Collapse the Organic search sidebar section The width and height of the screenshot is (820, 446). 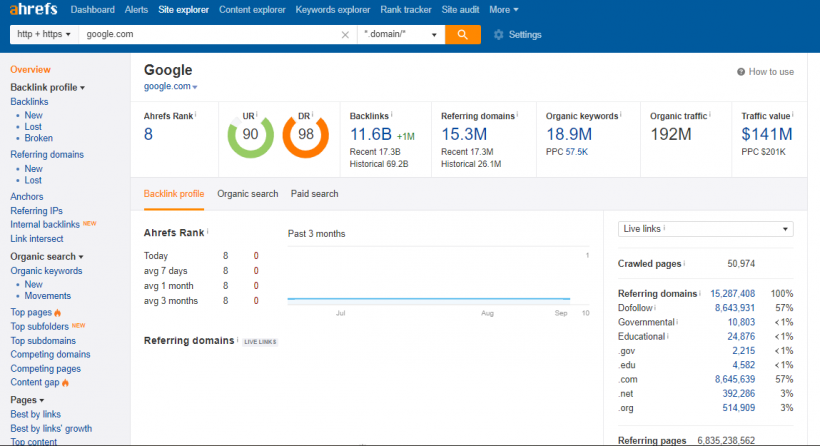[x=47, y=257]
